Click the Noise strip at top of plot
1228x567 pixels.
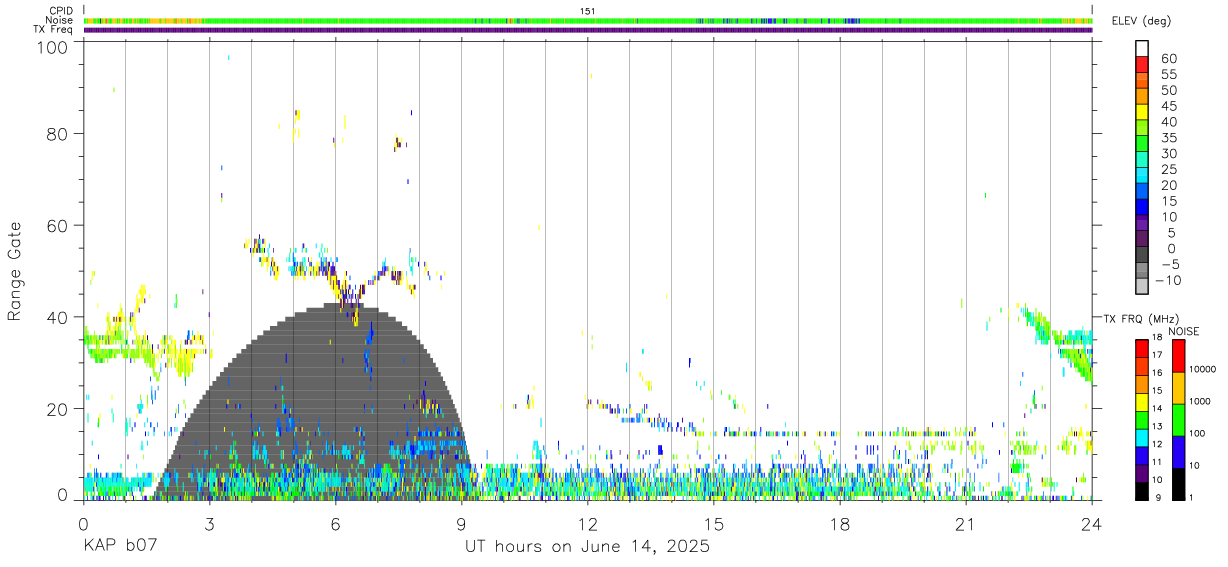tap(588, 20)
